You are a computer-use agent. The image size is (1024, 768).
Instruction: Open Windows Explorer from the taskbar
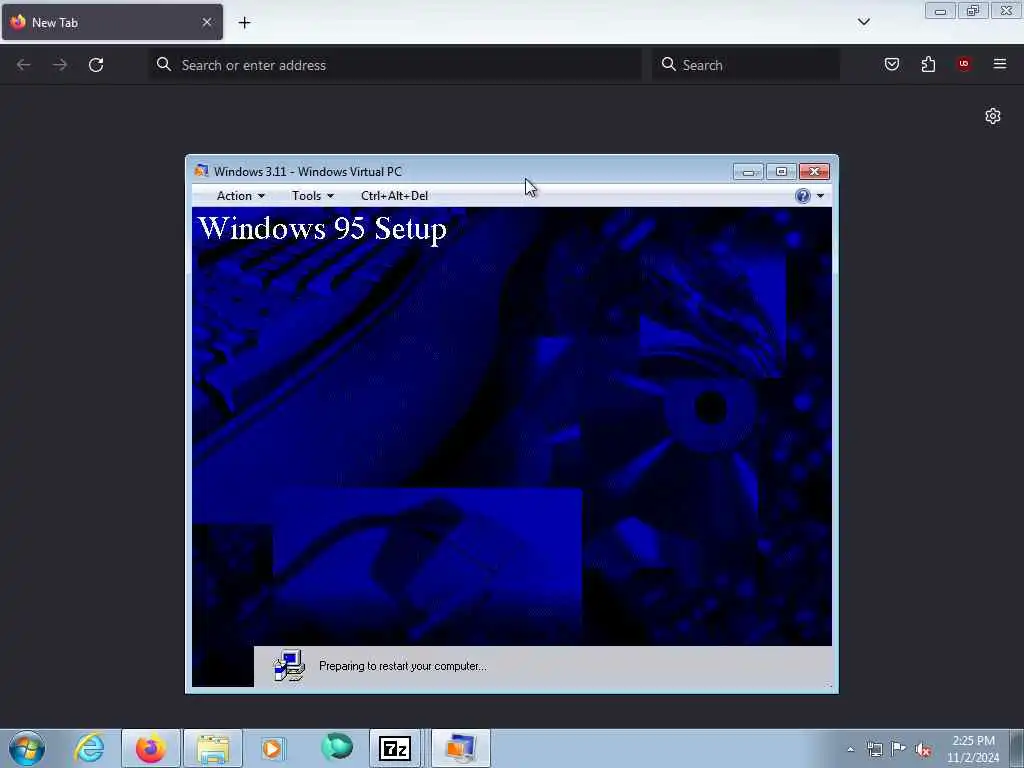coord(213,748)
